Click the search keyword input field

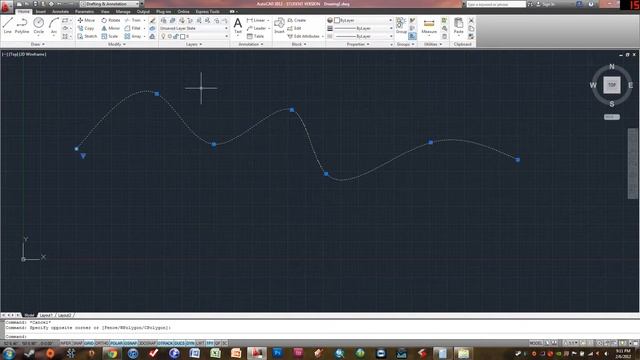click(x=496, y=4)
